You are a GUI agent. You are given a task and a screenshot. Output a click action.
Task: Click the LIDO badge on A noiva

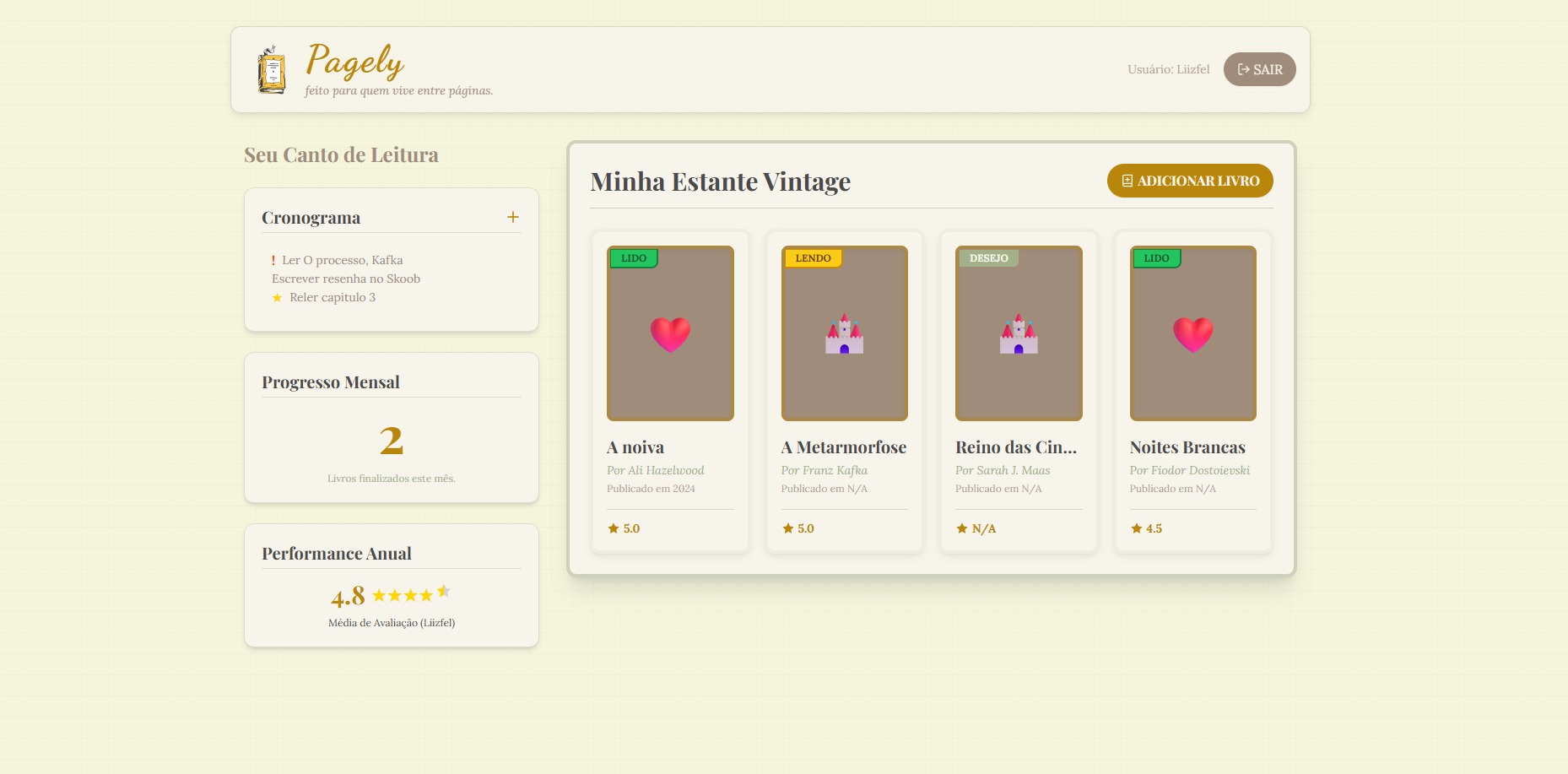click(634, 258)
